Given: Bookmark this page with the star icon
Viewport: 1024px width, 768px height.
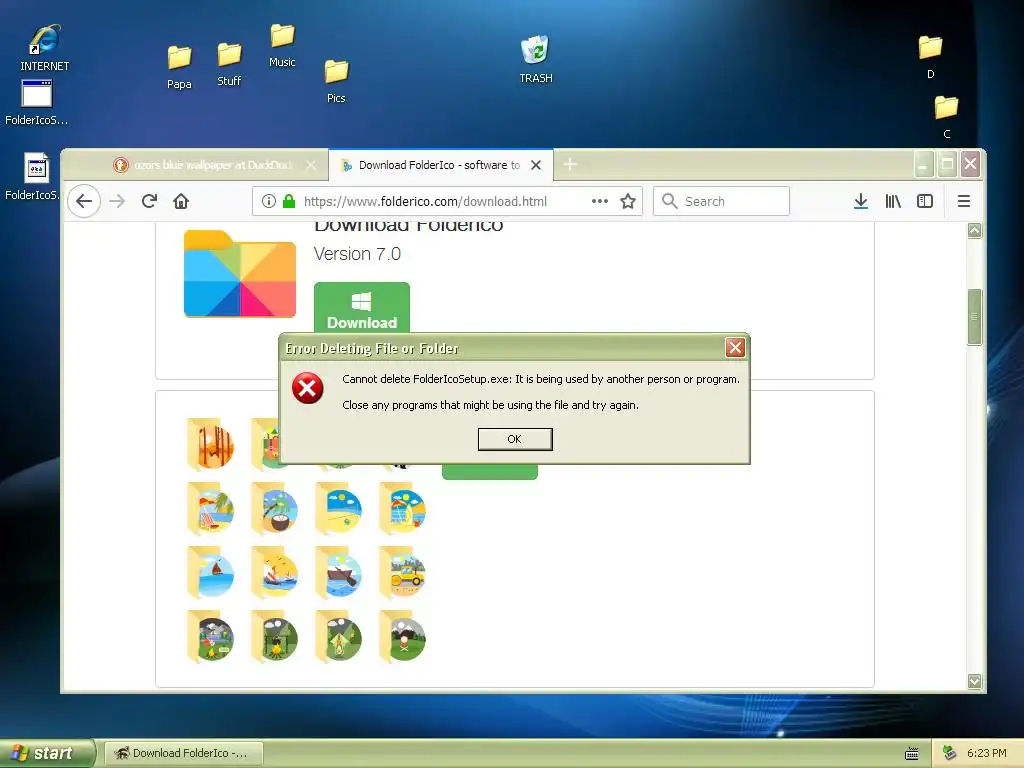Looking at the screenshot, I should tap(628, 201).
